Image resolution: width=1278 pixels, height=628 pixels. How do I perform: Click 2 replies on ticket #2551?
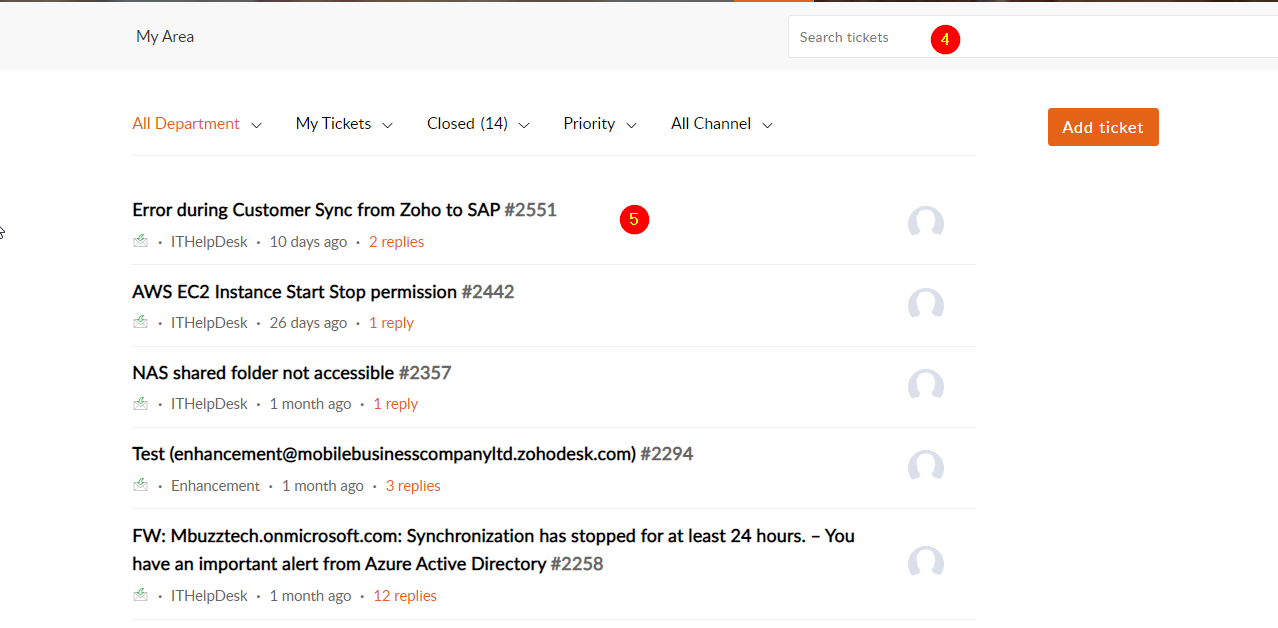(396, 242)
